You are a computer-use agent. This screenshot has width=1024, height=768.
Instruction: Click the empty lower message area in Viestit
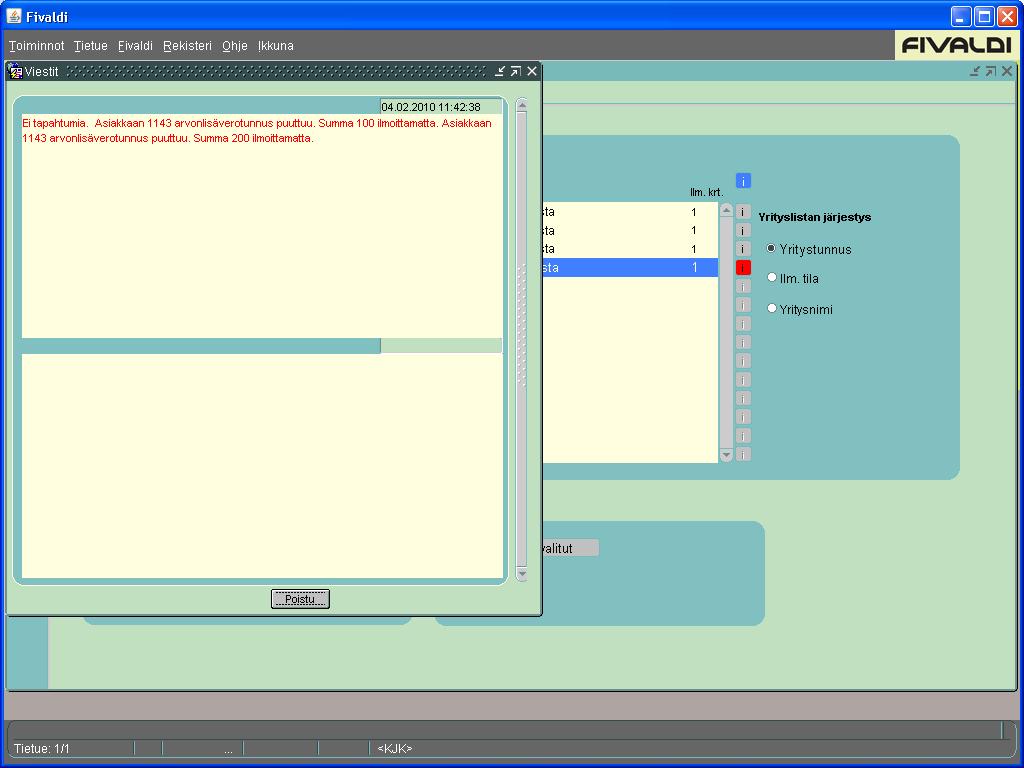tap(262, 466)
